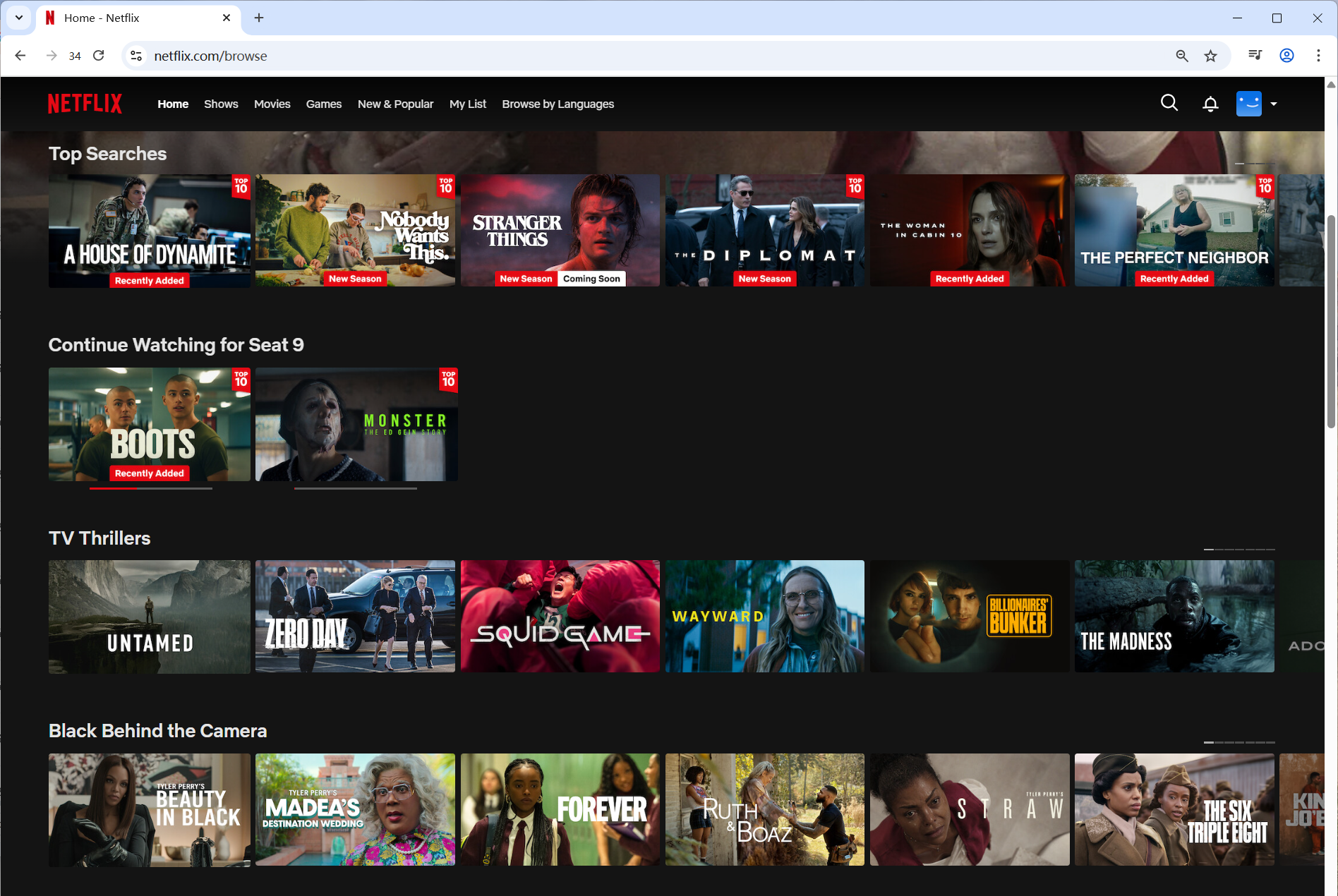Click the browser profile avatar icon
This screenshot has height=896, width=1338.
pyautogui.click(x=1286, y=56)
